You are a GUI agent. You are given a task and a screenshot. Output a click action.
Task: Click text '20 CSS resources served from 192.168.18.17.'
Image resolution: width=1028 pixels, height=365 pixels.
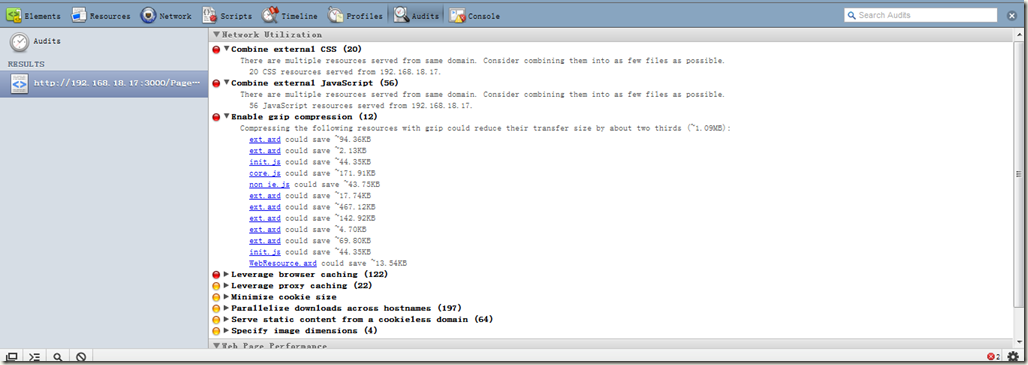[345, 71]
